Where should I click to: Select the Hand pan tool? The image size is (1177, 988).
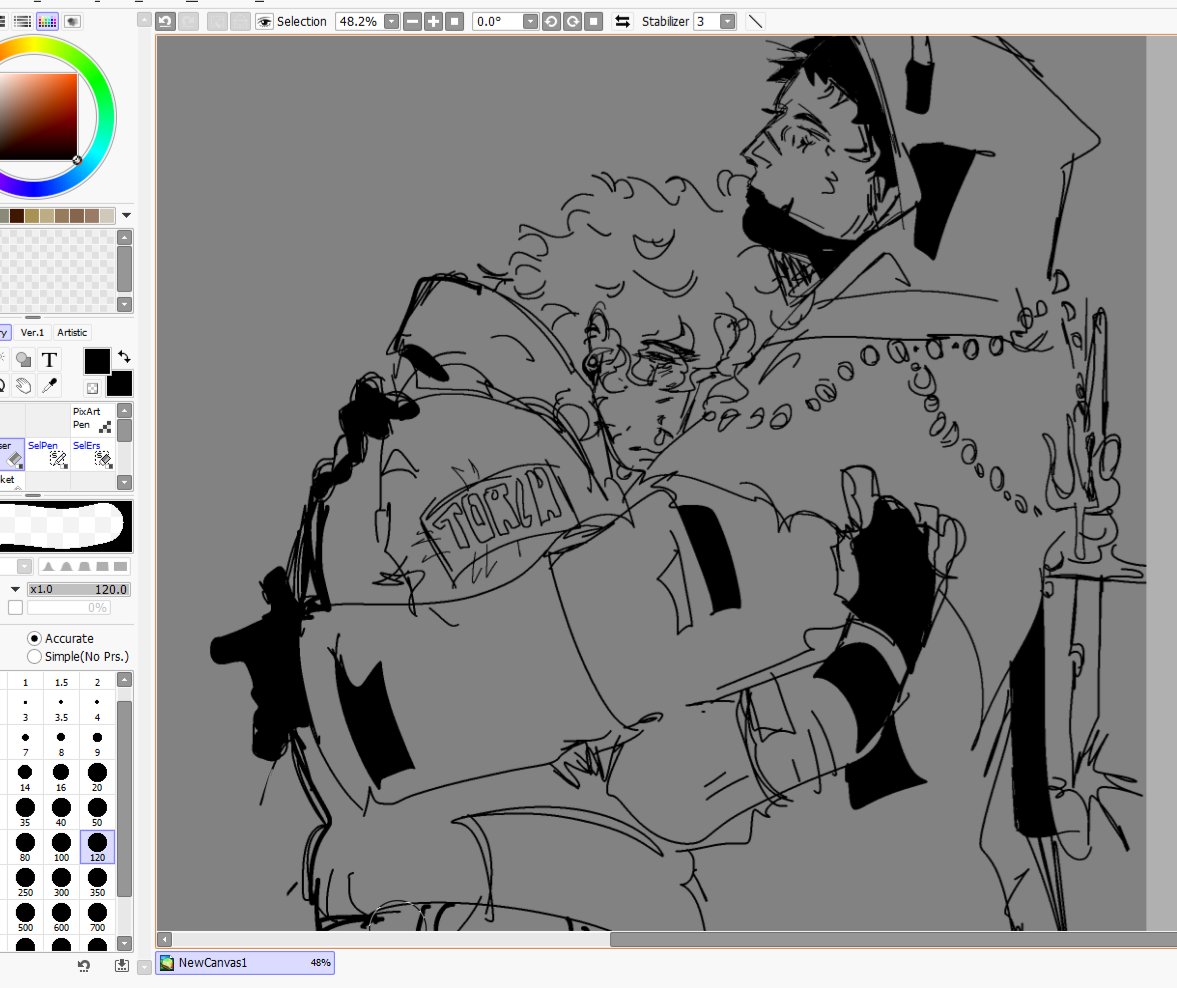23,385
